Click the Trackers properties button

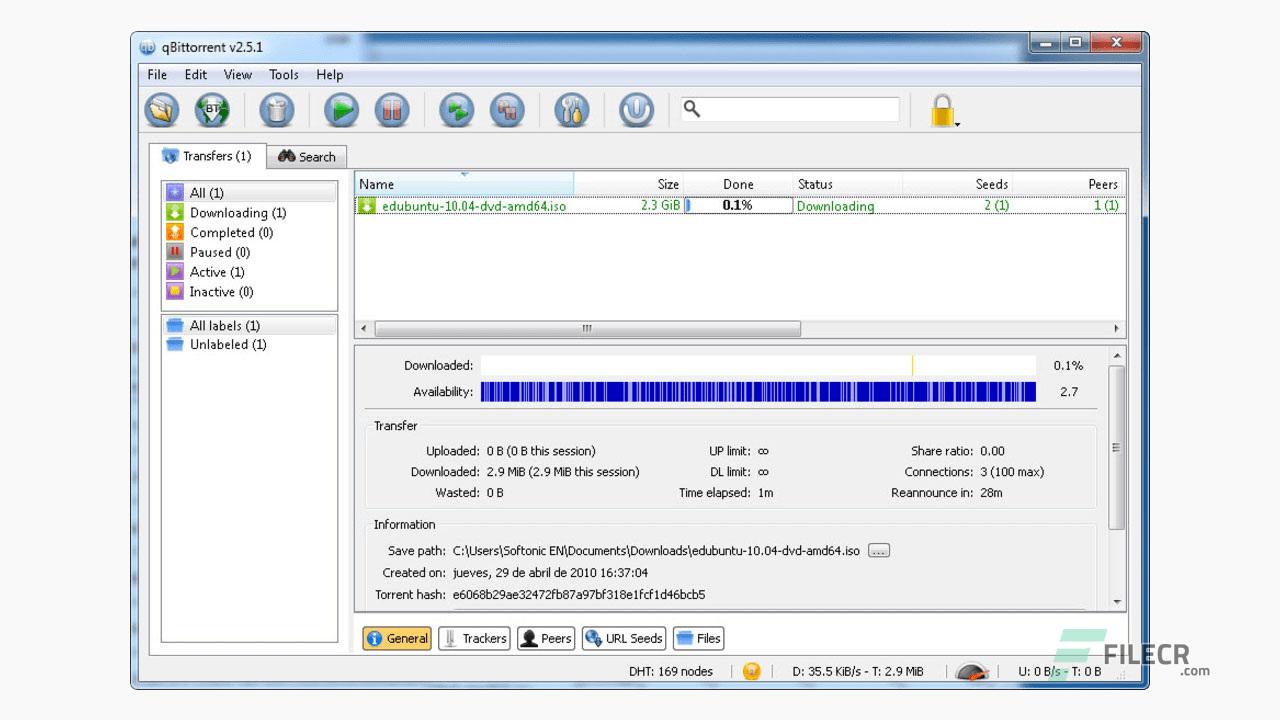(x=475, y=638)
